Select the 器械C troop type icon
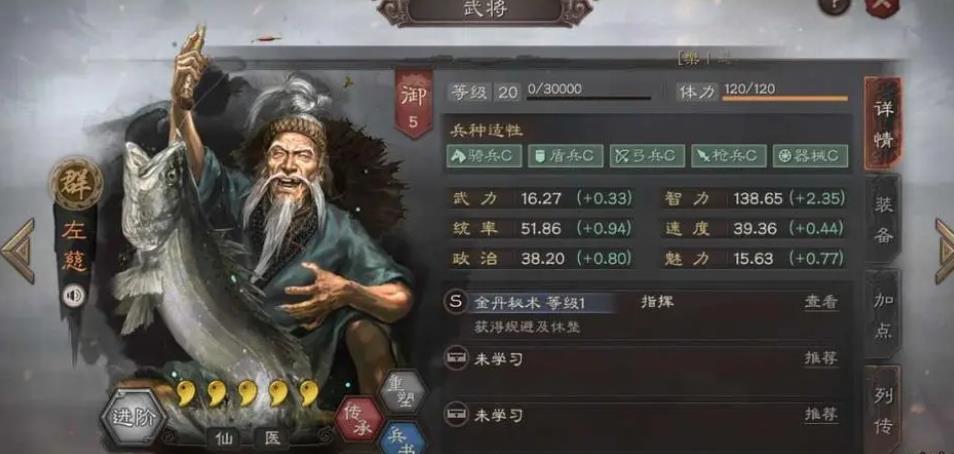The width and height of the screenshot is (954, 454). pos(810,156)
